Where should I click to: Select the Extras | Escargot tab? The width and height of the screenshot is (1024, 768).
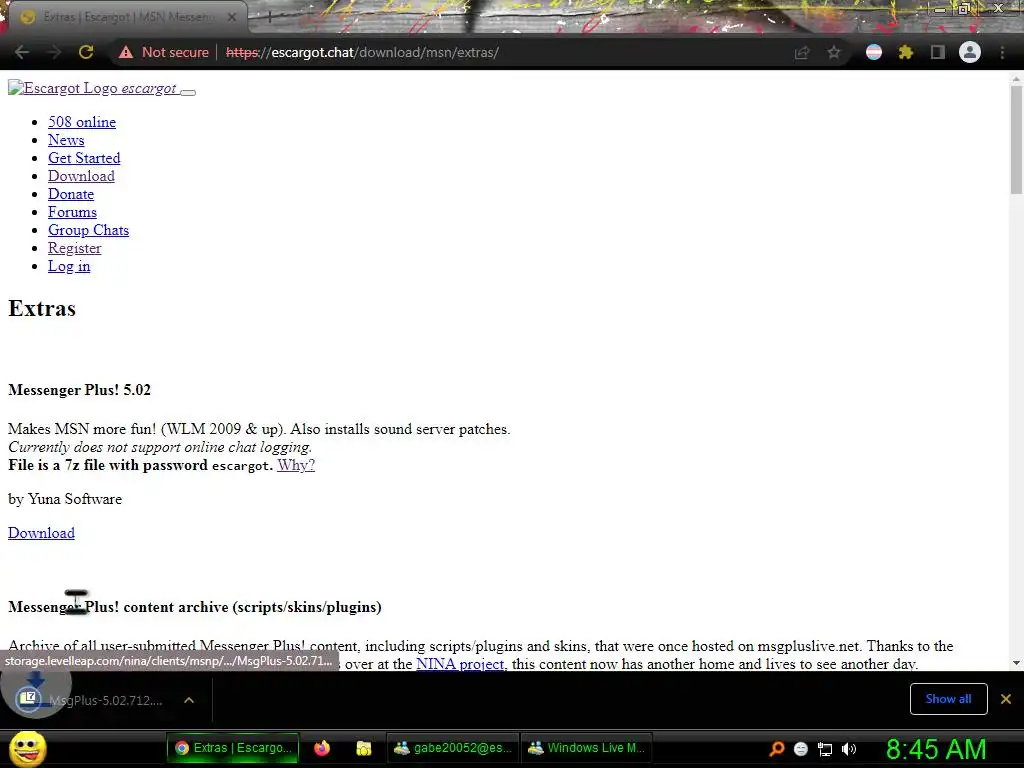pos(127,17)
